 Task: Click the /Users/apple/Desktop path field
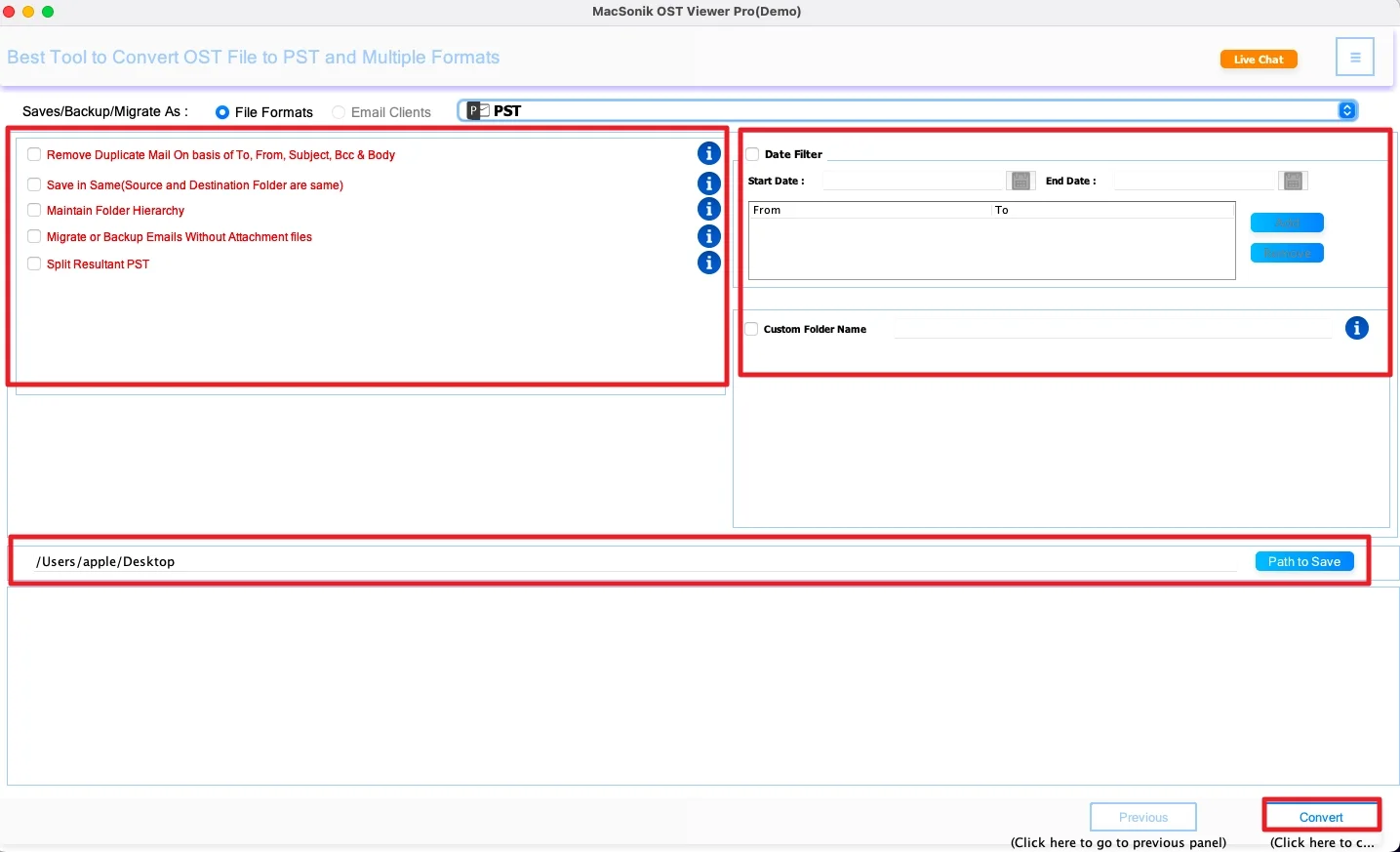click(x=634, y=561)
